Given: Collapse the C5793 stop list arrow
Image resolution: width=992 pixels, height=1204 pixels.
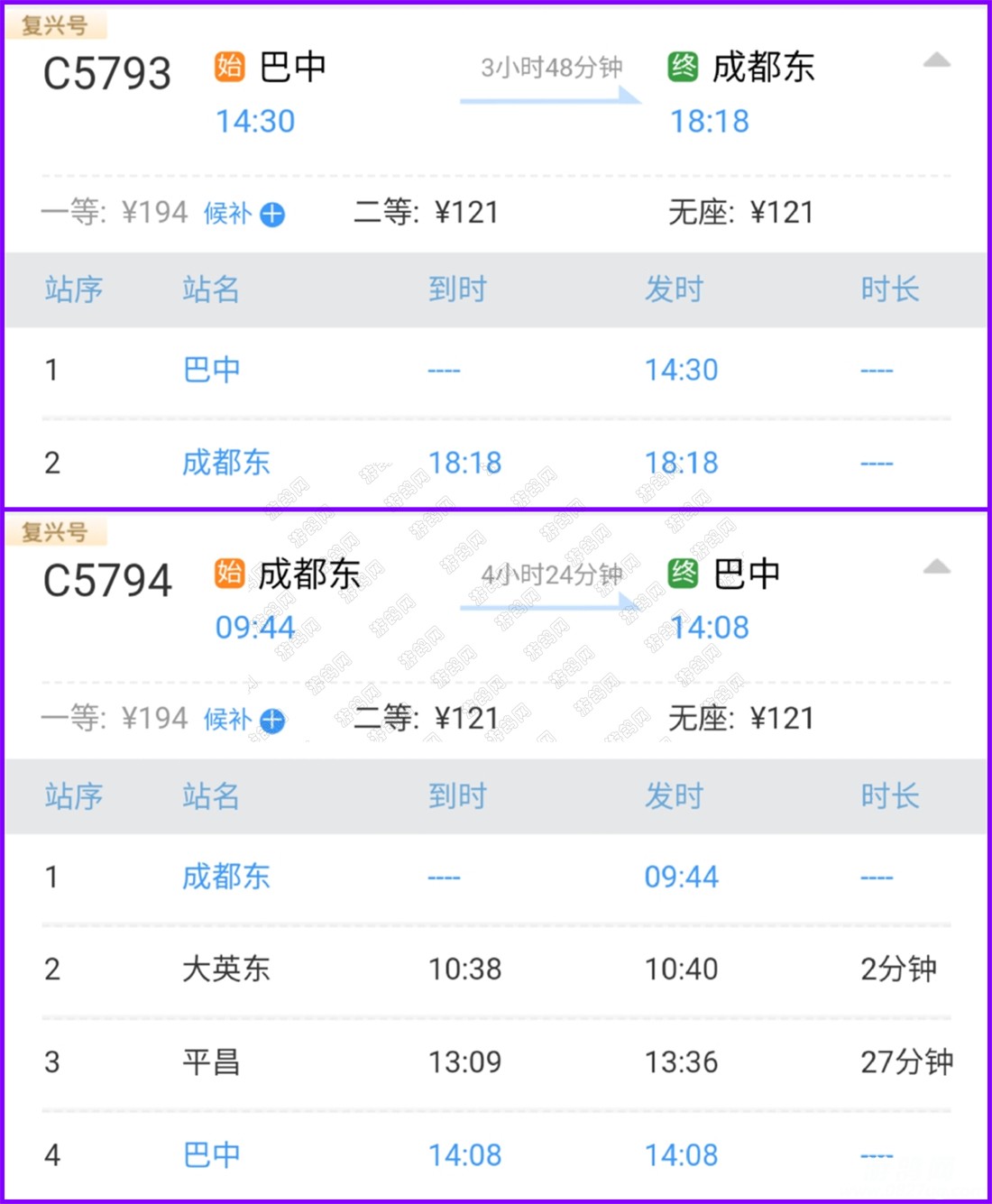Looking at the screenshot, I should click(937, 60).
